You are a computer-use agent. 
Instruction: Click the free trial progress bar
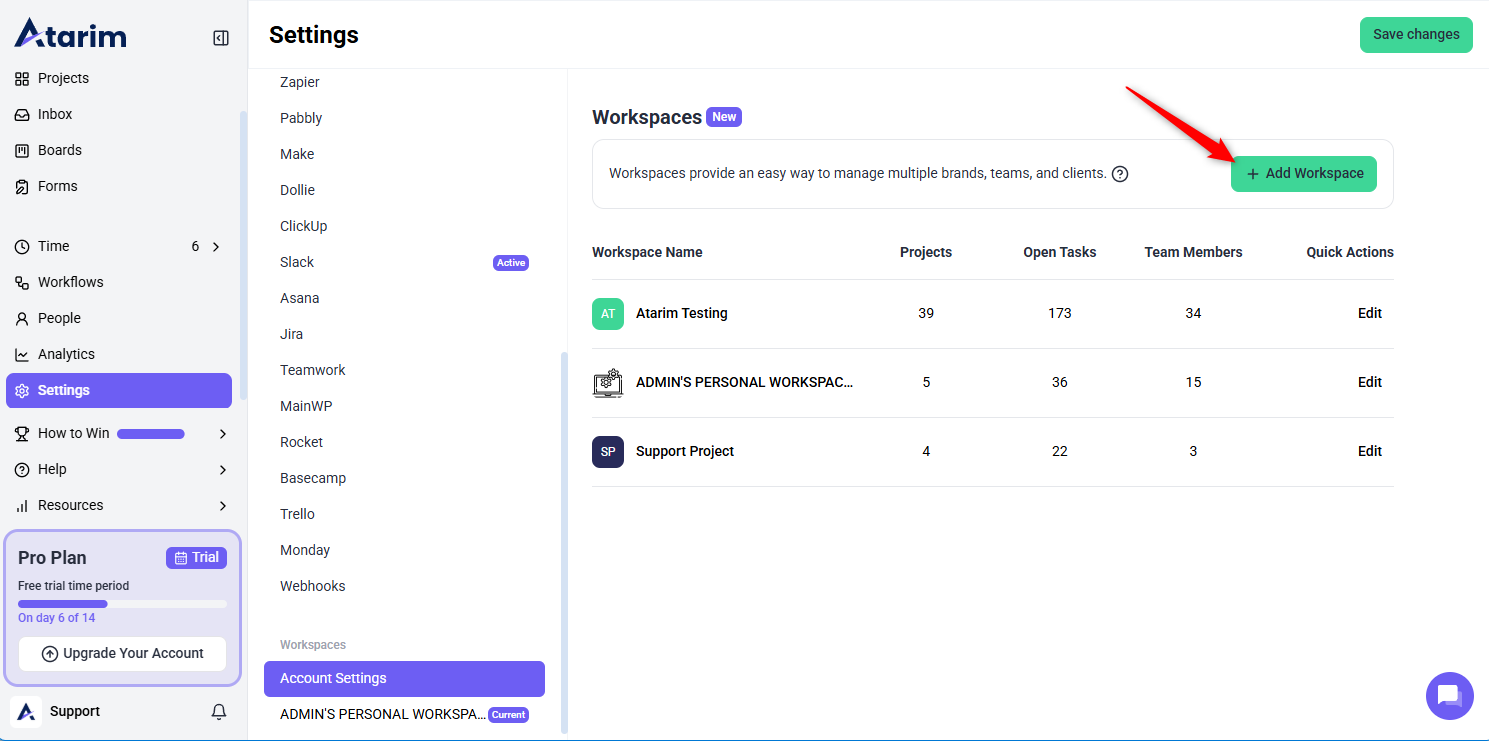pyautogui.click(x=122, y=604)
